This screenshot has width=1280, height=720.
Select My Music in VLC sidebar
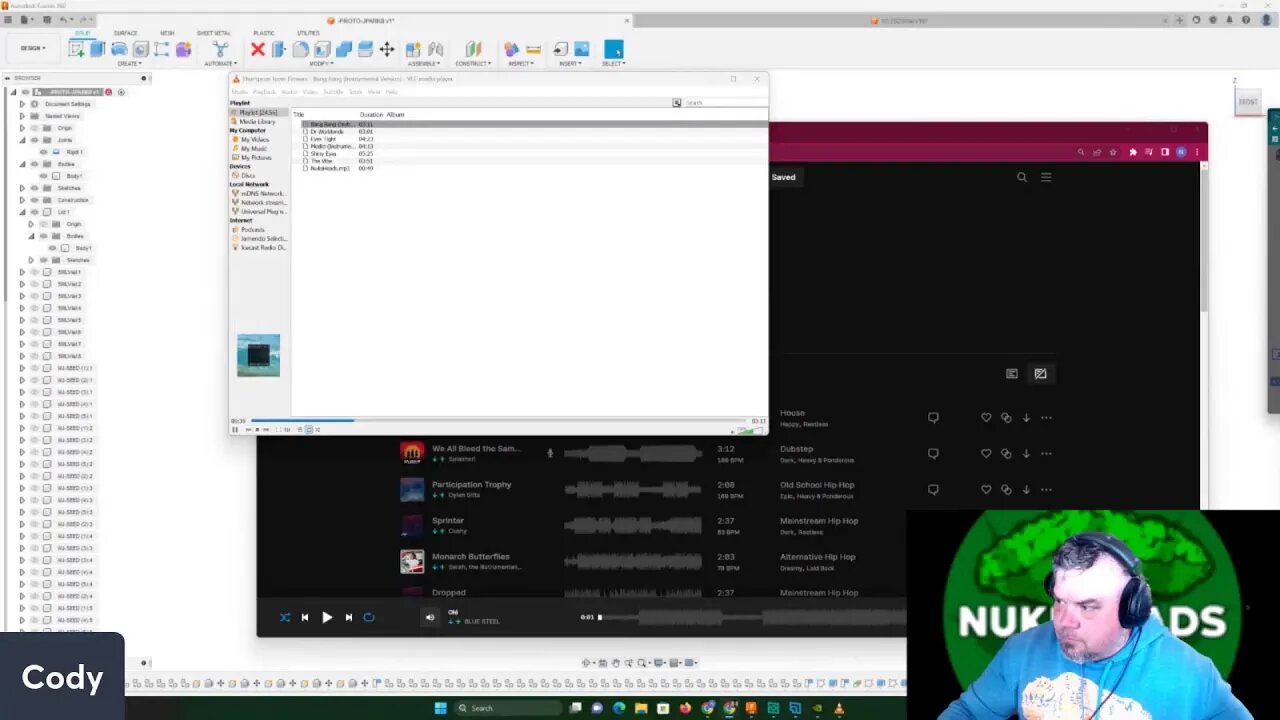(x=254, y=149)
